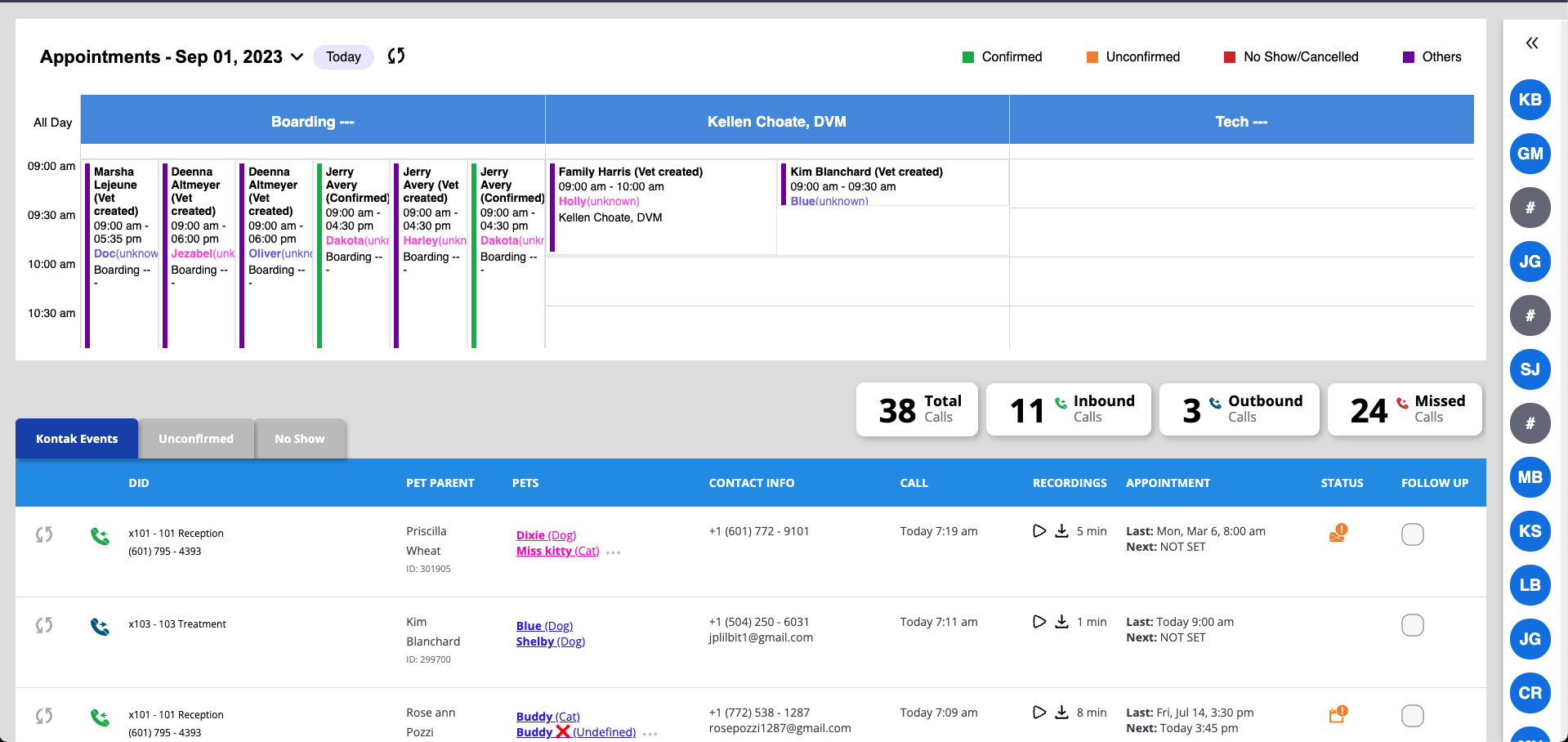Click the KB user avatar in the sidebar

pos(1530,100)
